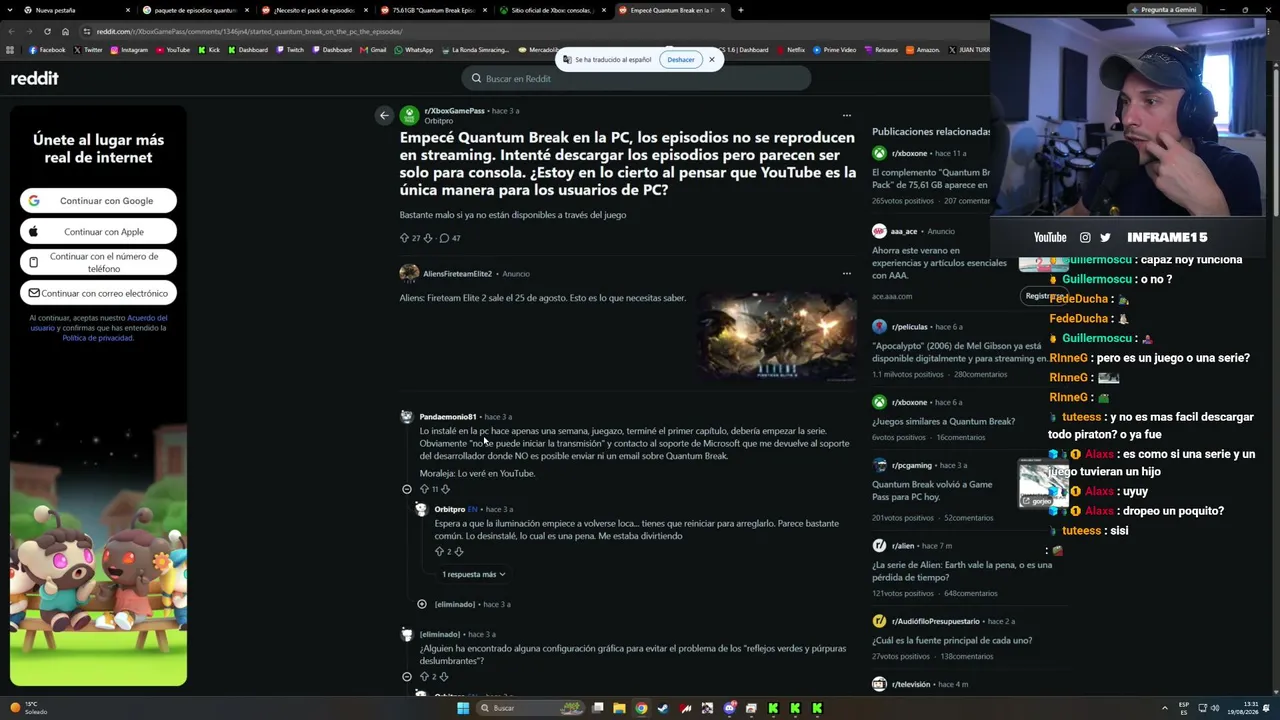Go back using the post's back arrow

coord(384,116)
